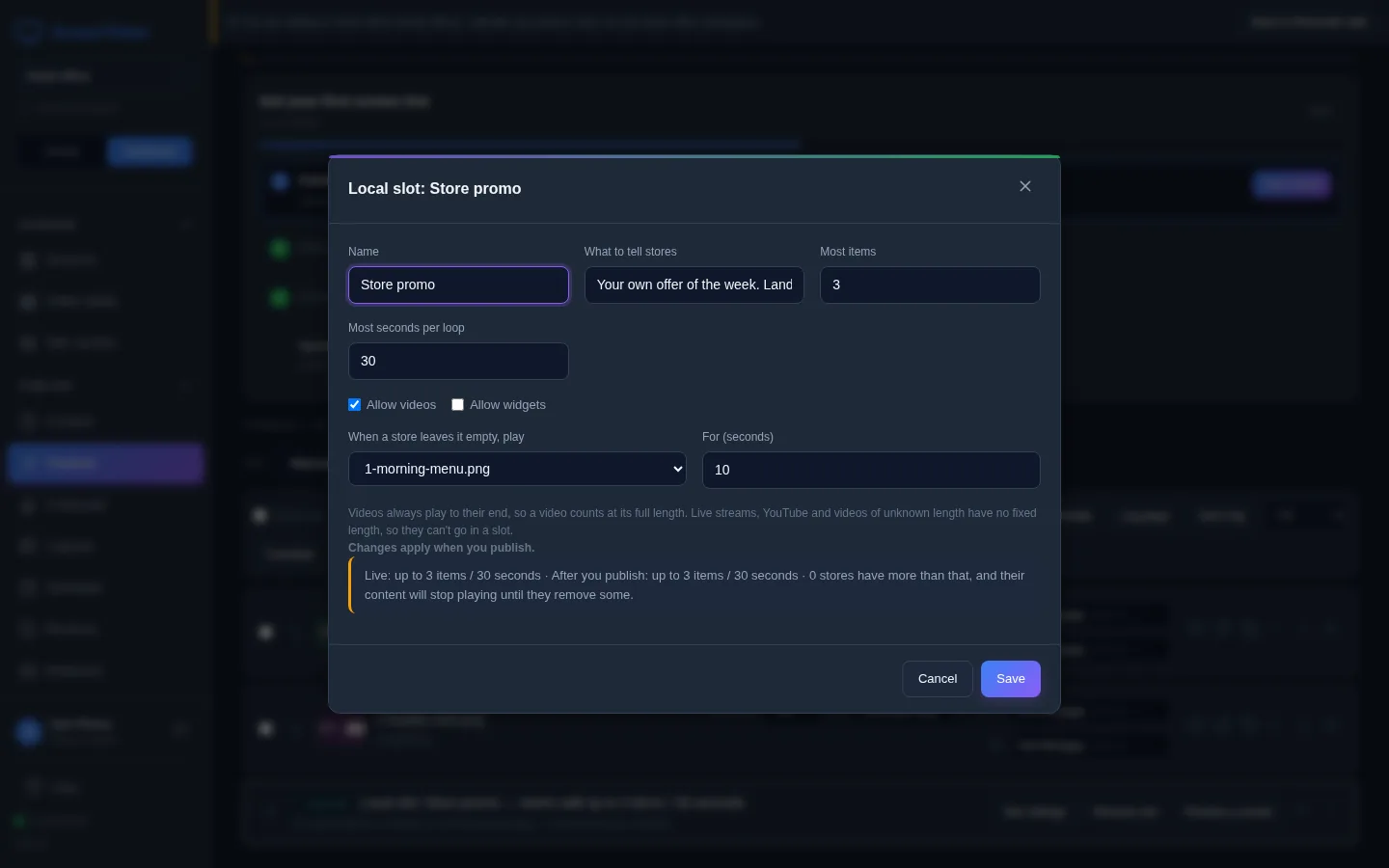The width and height of the screenshot is (1389, 868).
Task: Save the Store promo slot
Action: pos(1010,679)
